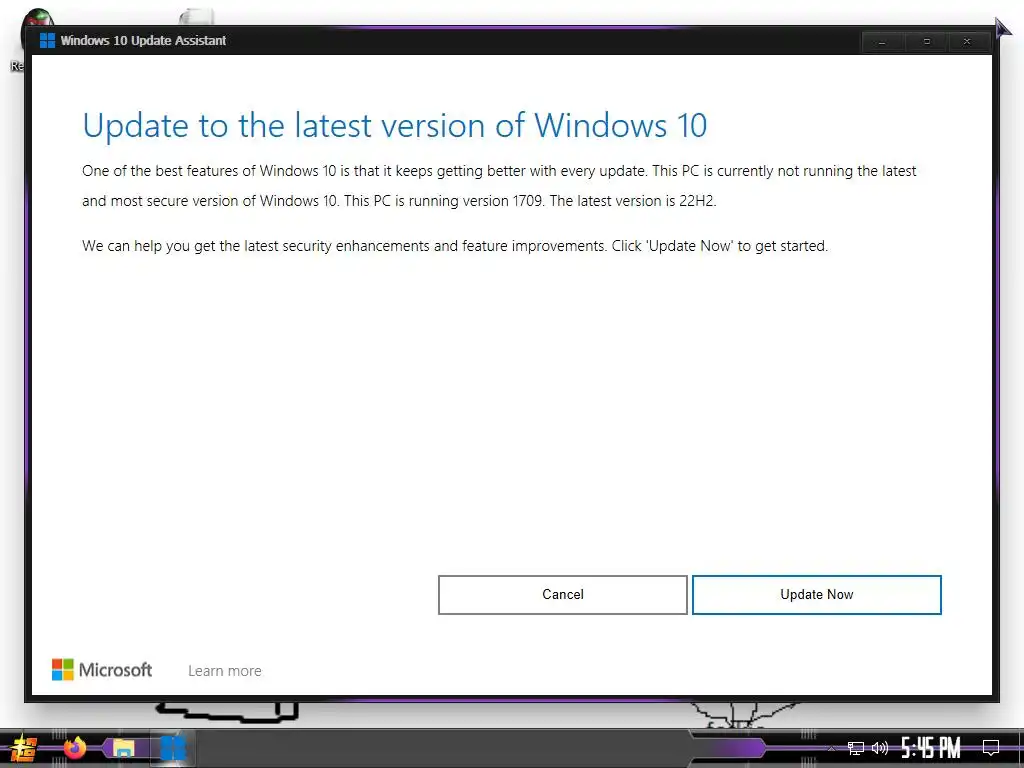Viewport: 1024px width, 768px height.
Task: Click the Windows logo in the title bar
Action: tap(47, 40)
